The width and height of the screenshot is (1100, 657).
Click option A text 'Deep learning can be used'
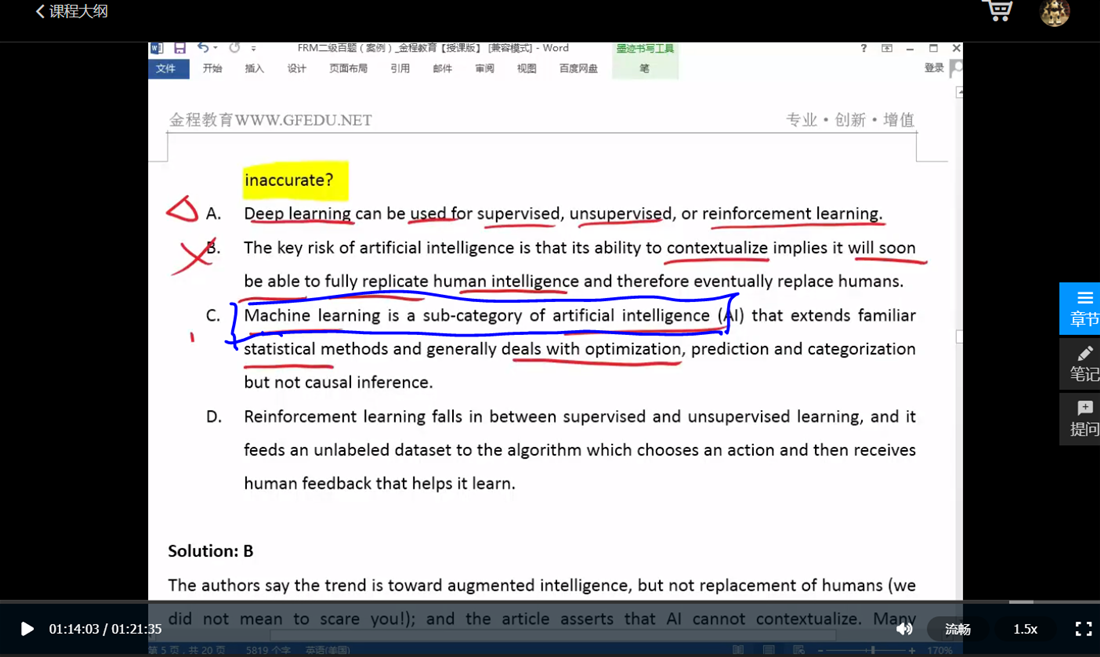point(349,213)
